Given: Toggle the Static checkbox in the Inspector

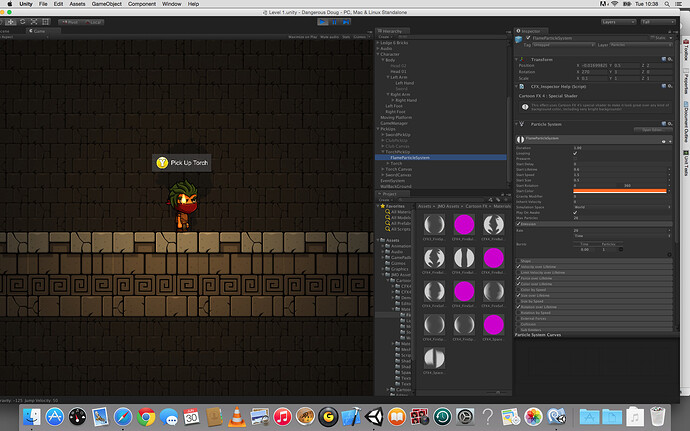Looking at the screenshot, I should (653, 38).
